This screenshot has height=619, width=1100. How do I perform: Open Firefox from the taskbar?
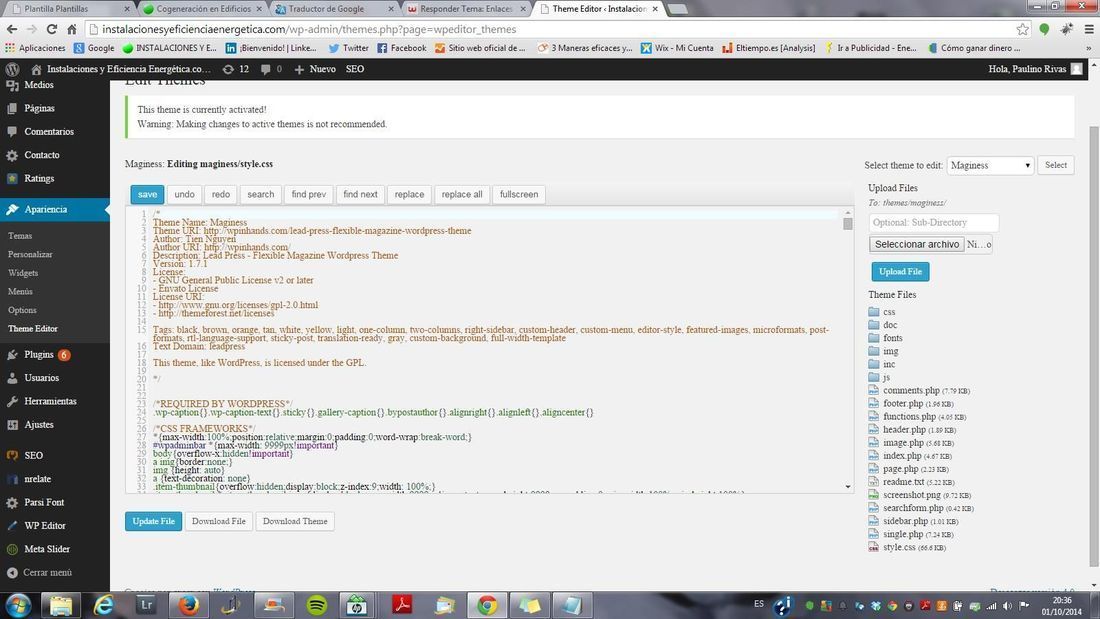click(188, 605)
